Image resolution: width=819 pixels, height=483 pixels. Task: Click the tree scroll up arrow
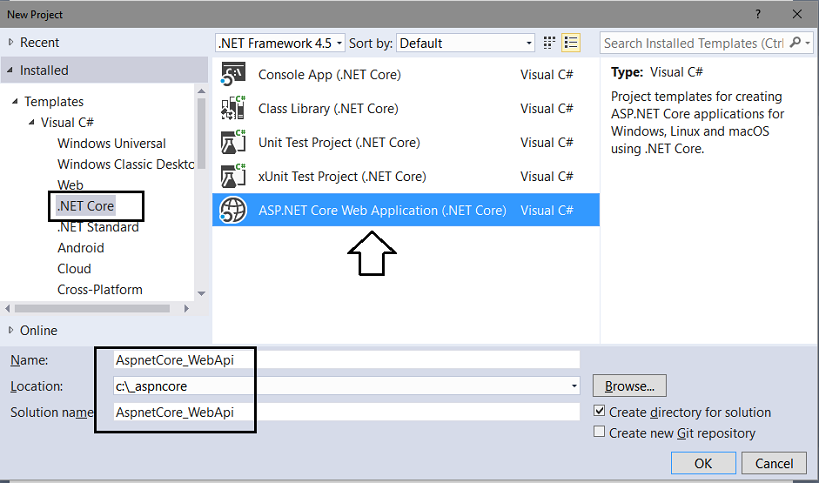tap(202, 91)
